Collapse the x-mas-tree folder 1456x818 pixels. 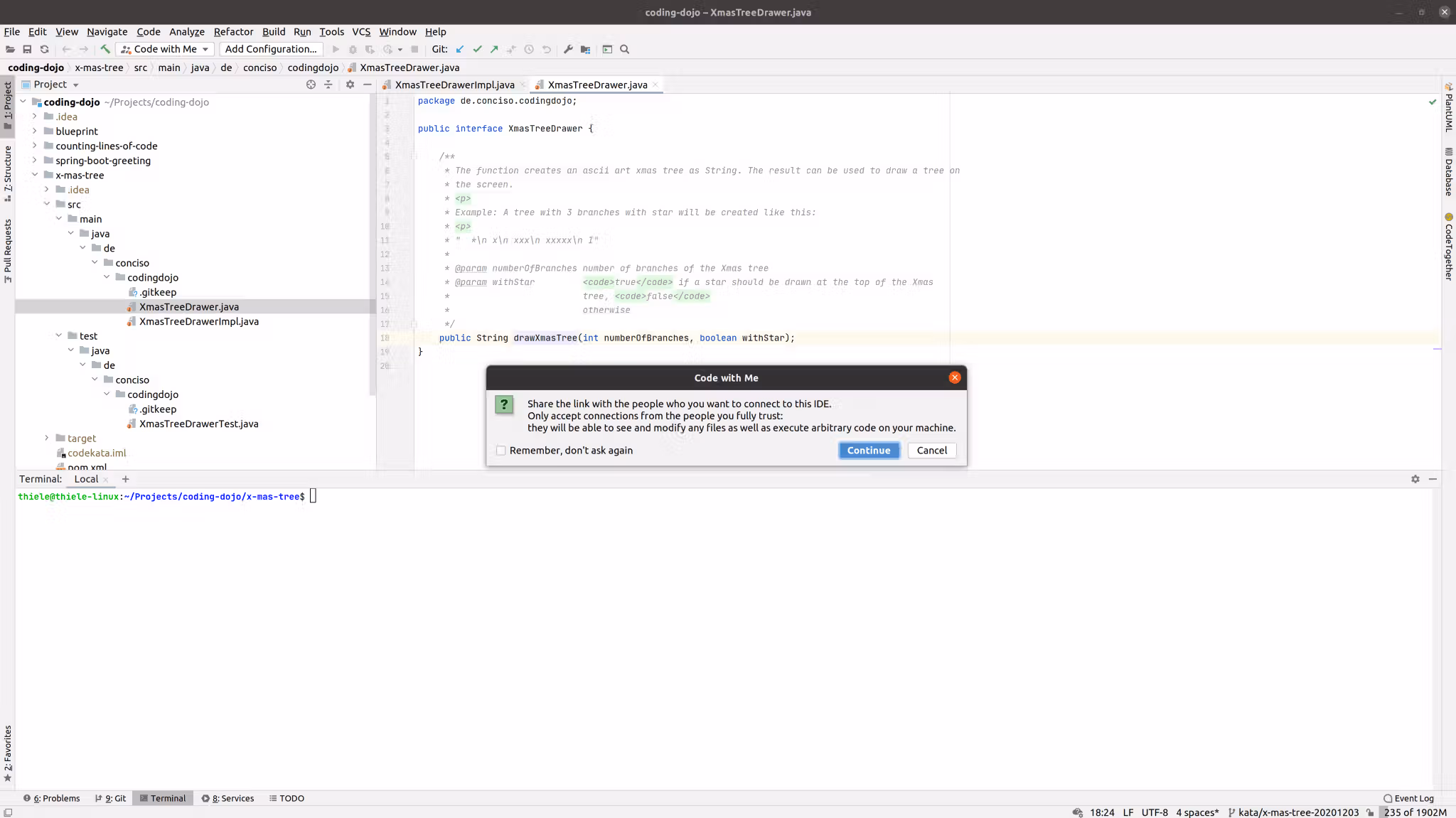point(35,175)
